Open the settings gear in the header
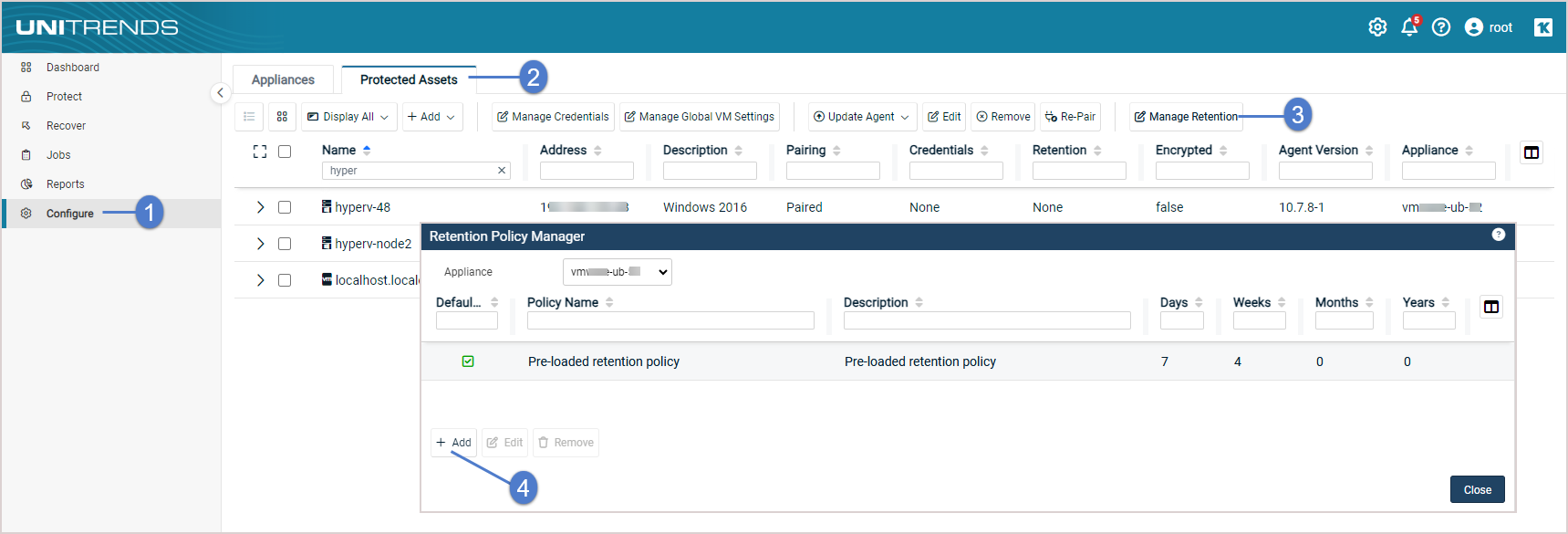Image resolution: width=1568 pixels, height=534 pixels. point(1377,27)
